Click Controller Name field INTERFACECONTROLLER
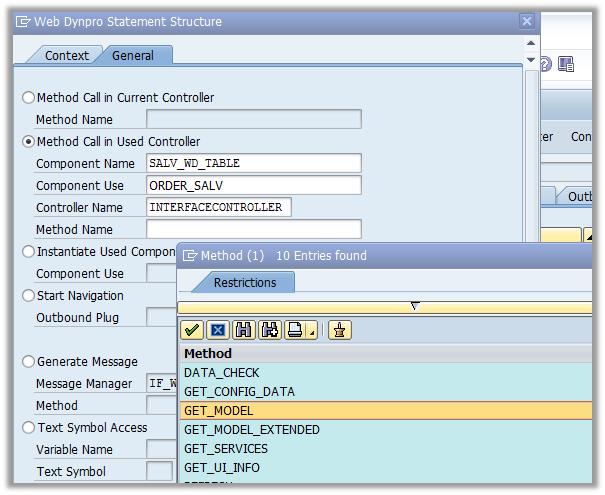 pos(219,207)
